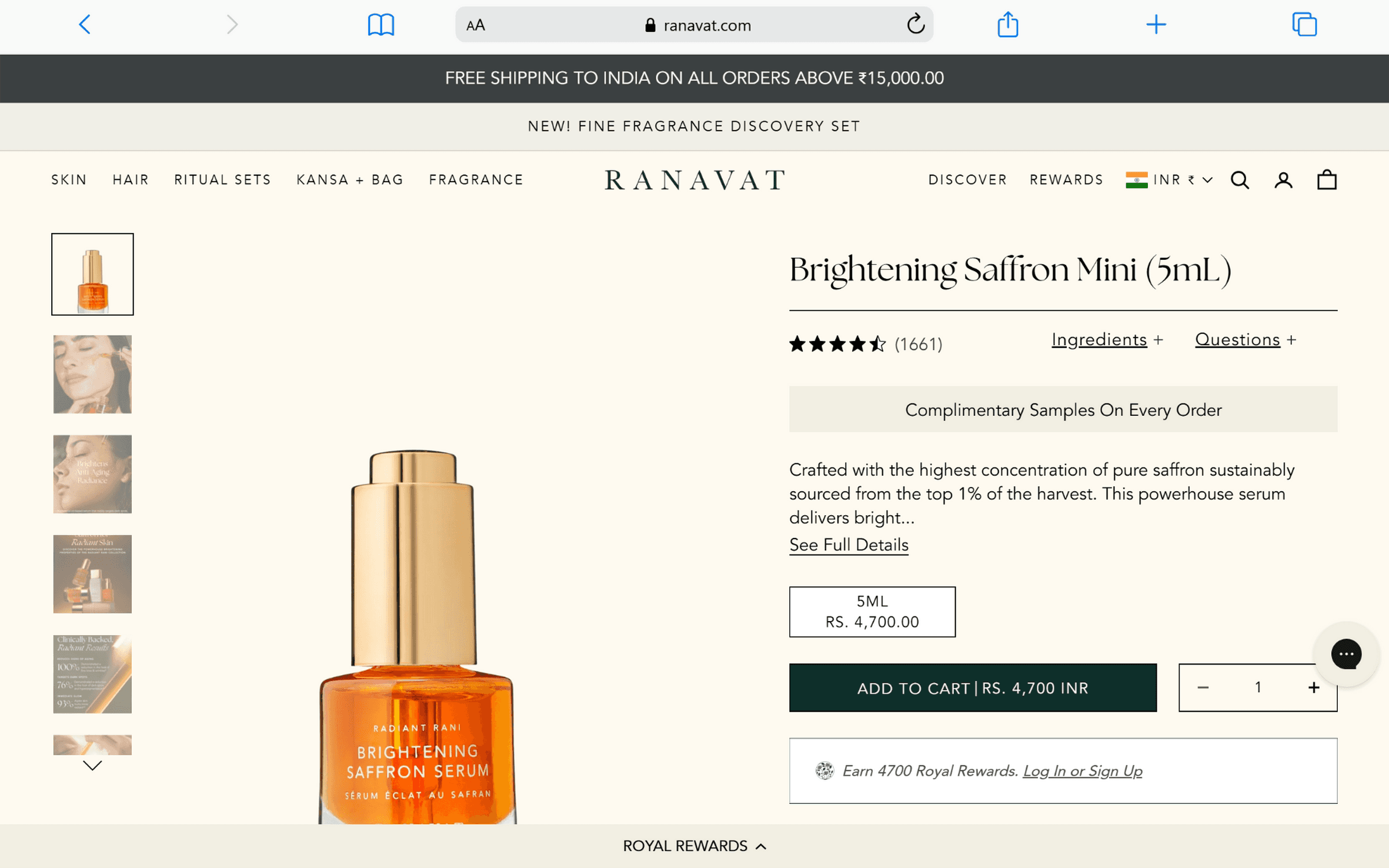Increase quantity with plus button
Image resolution: width=1389 pixels, height=868 pixels.
[x=1313, y=687]
